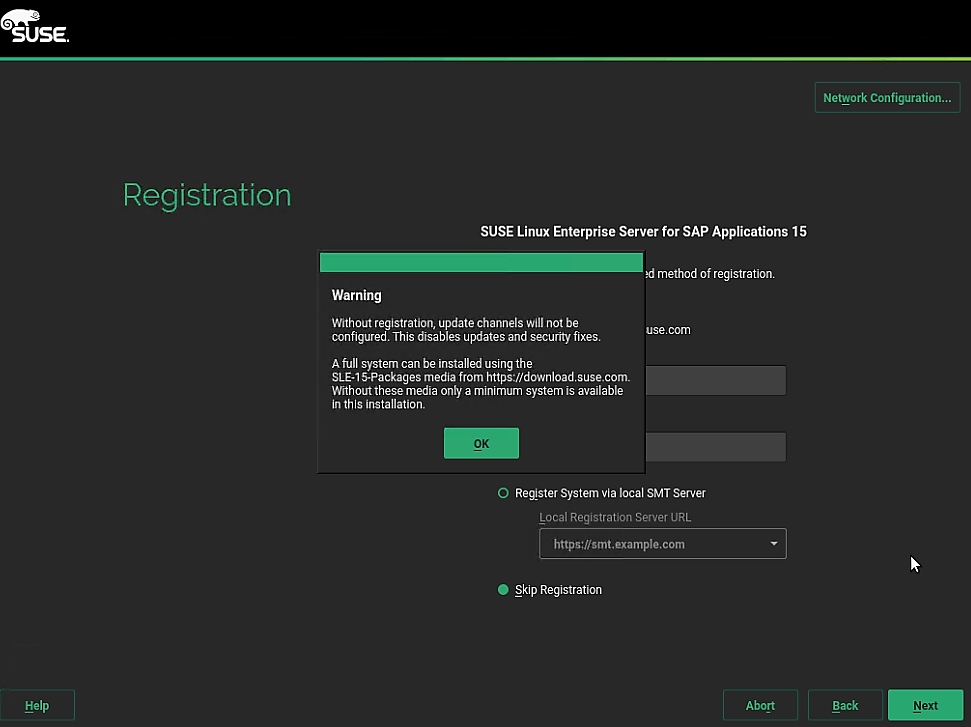Open the Help button

(x=37, y=705)
